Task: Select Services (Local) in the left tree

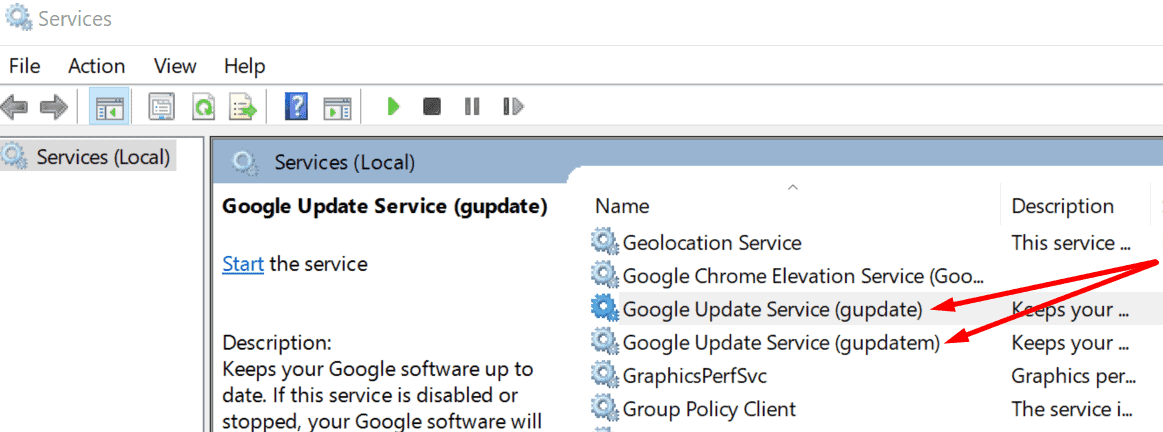Action: [x=102, y=157]
